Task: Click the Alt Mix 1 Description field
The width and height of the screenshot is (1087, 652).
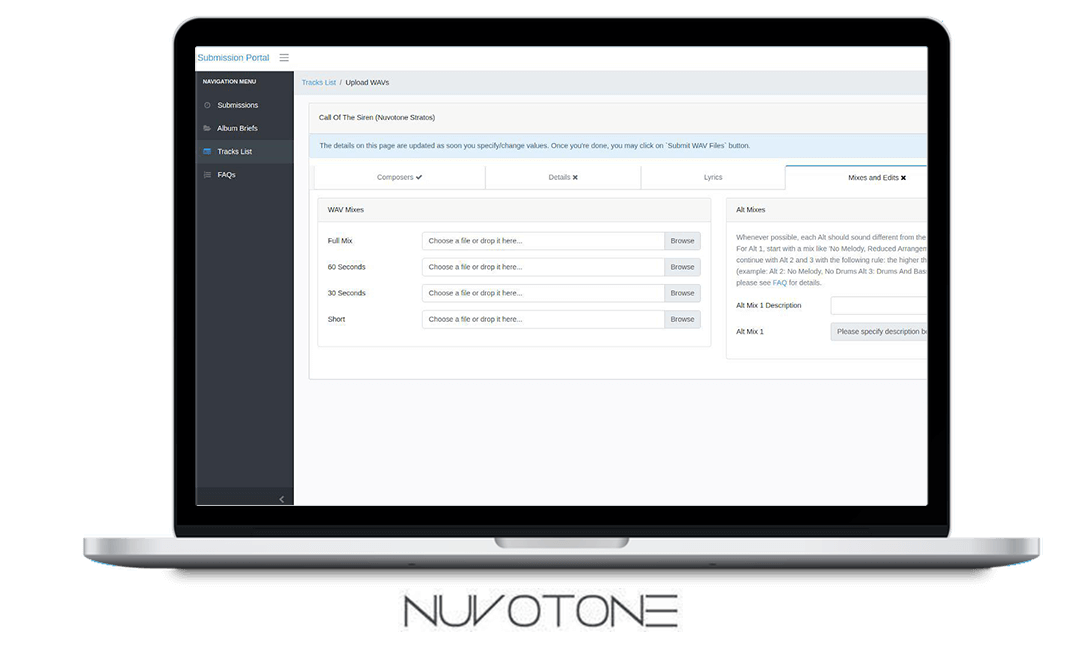Action: pos(879,306)
